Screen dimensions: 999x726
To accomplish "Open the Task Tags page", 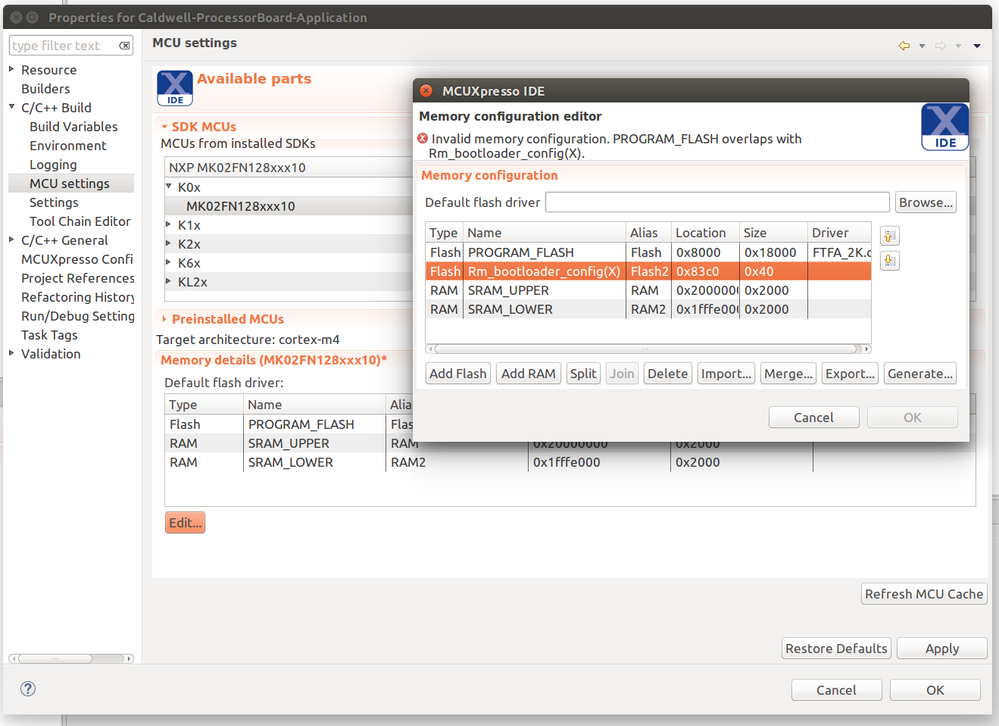I will [49, 335].
